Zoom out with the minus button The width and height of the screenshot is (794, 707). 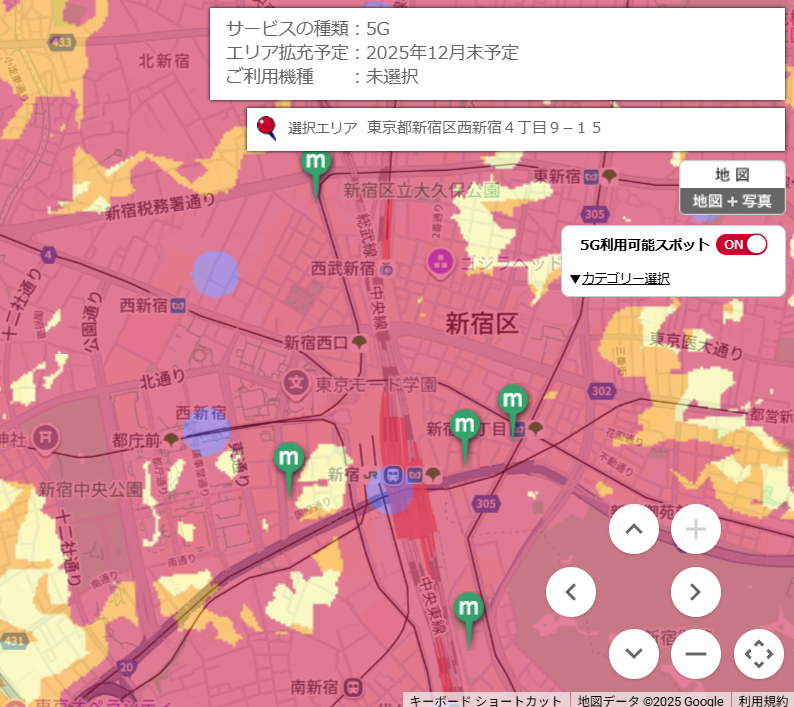tap(695, 653)
